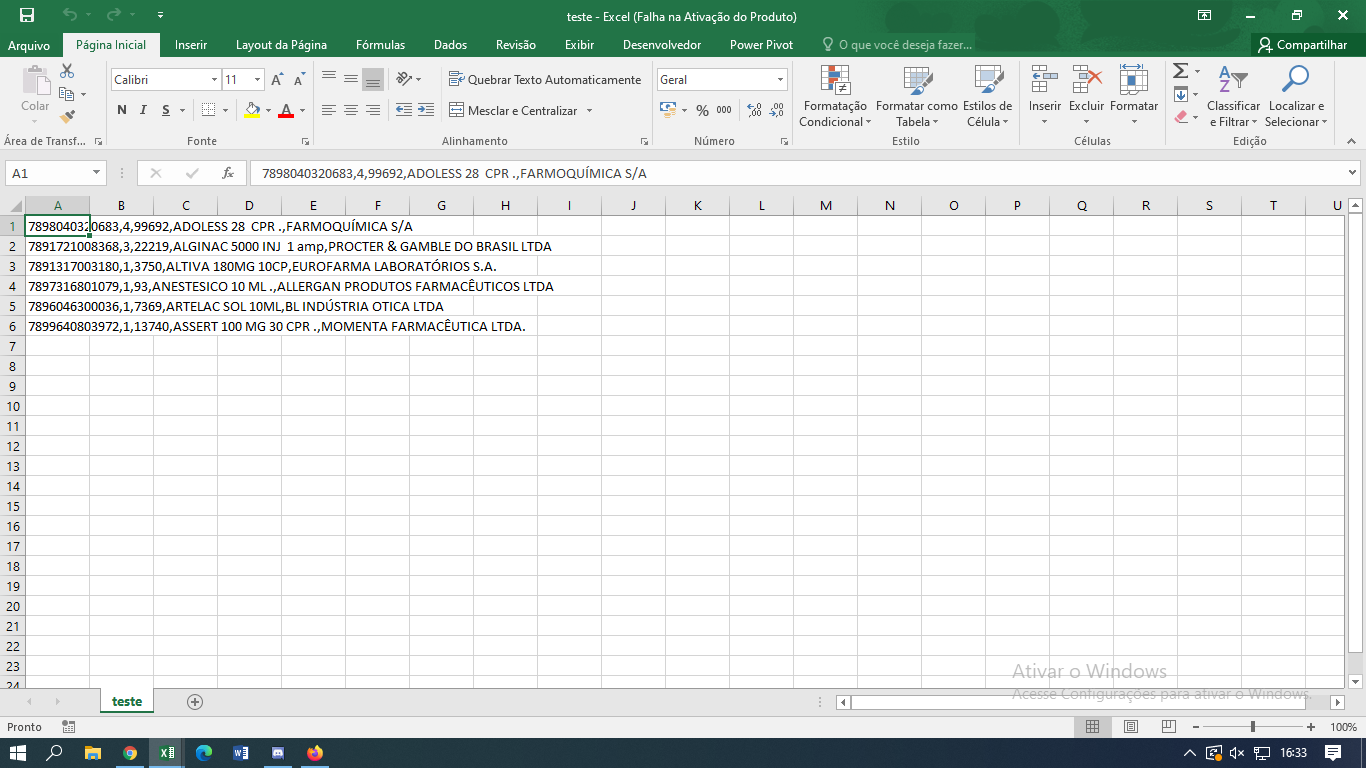Switch to the Inserir ribbon tab
This screenshot has height=768, width=1366.
(x=191, y=45)
